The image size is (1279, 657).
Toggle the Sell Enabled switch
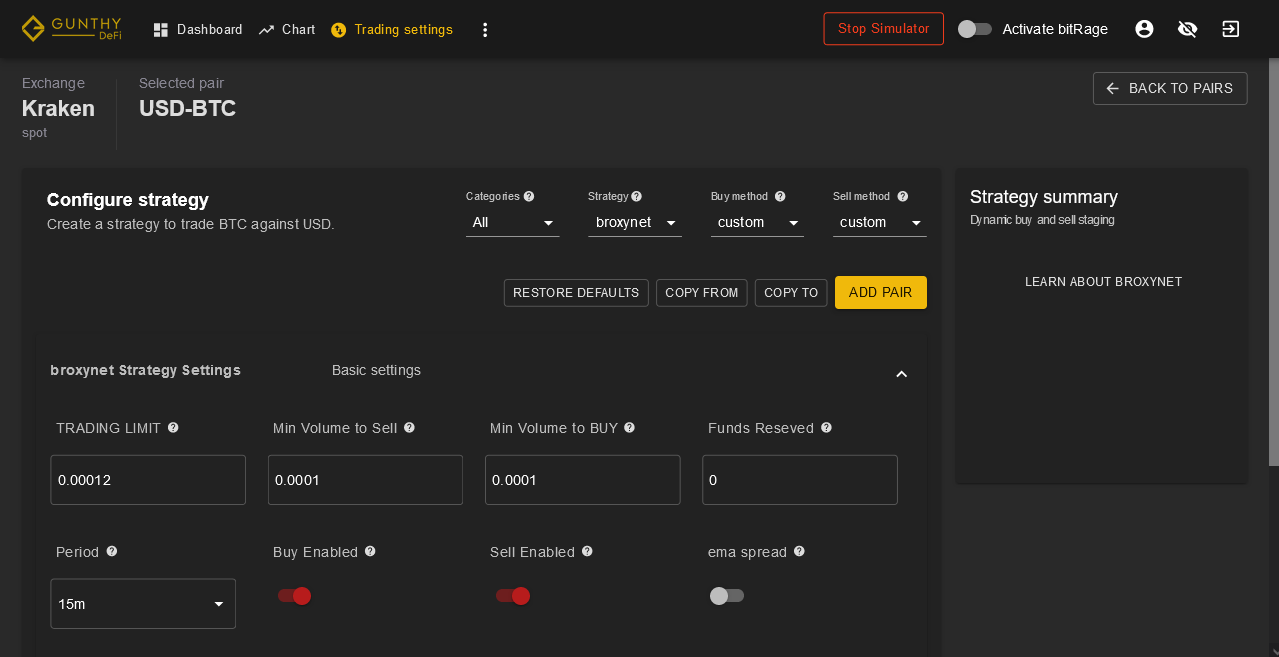[512, 596]
